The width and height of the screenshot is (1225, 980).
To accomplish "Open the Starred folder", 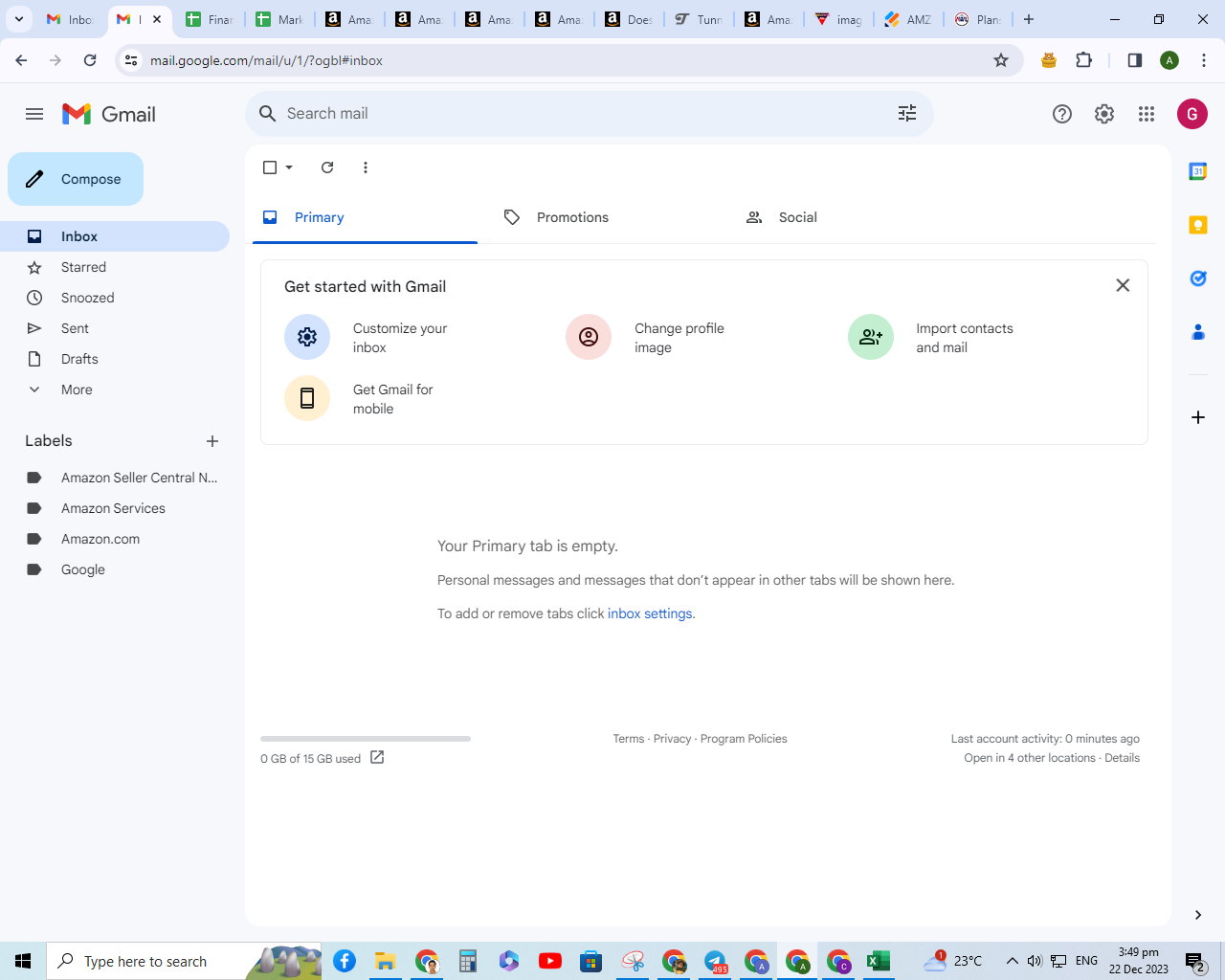I will 115,267.
